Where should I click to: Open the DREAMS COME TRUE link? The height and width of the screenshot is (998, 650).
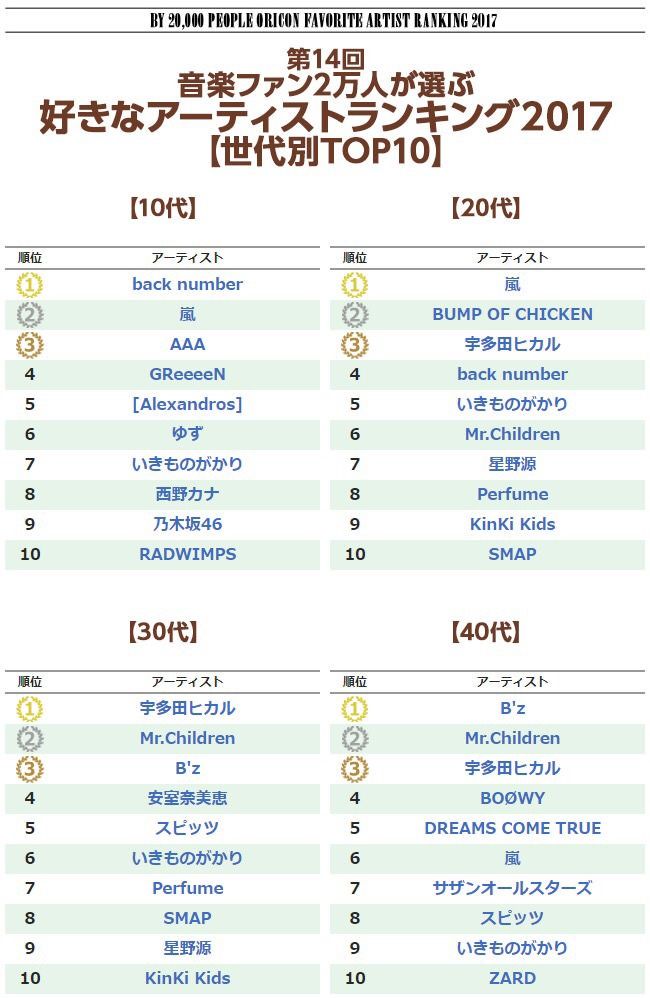click(512, 828)
